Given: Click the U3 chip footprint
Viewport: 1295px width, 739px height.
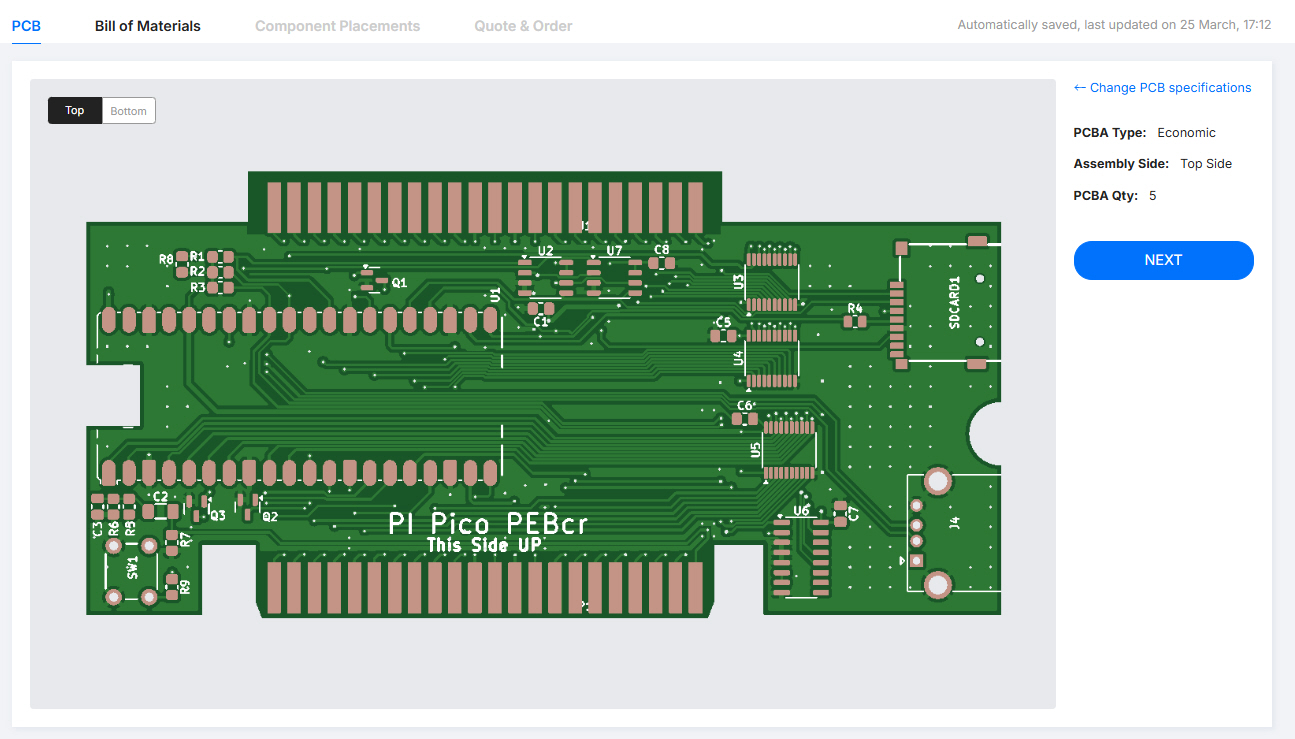Looking at the screenshot, I should tap(773, 282).
